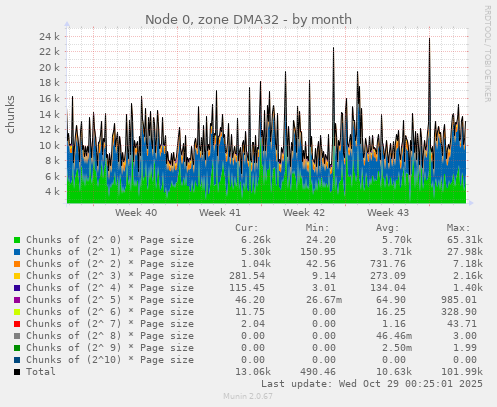The image size is (497, 407).
Task: Click the 'Chunks of (2^10) * Page size' legend label
Action: pos(110,360)
